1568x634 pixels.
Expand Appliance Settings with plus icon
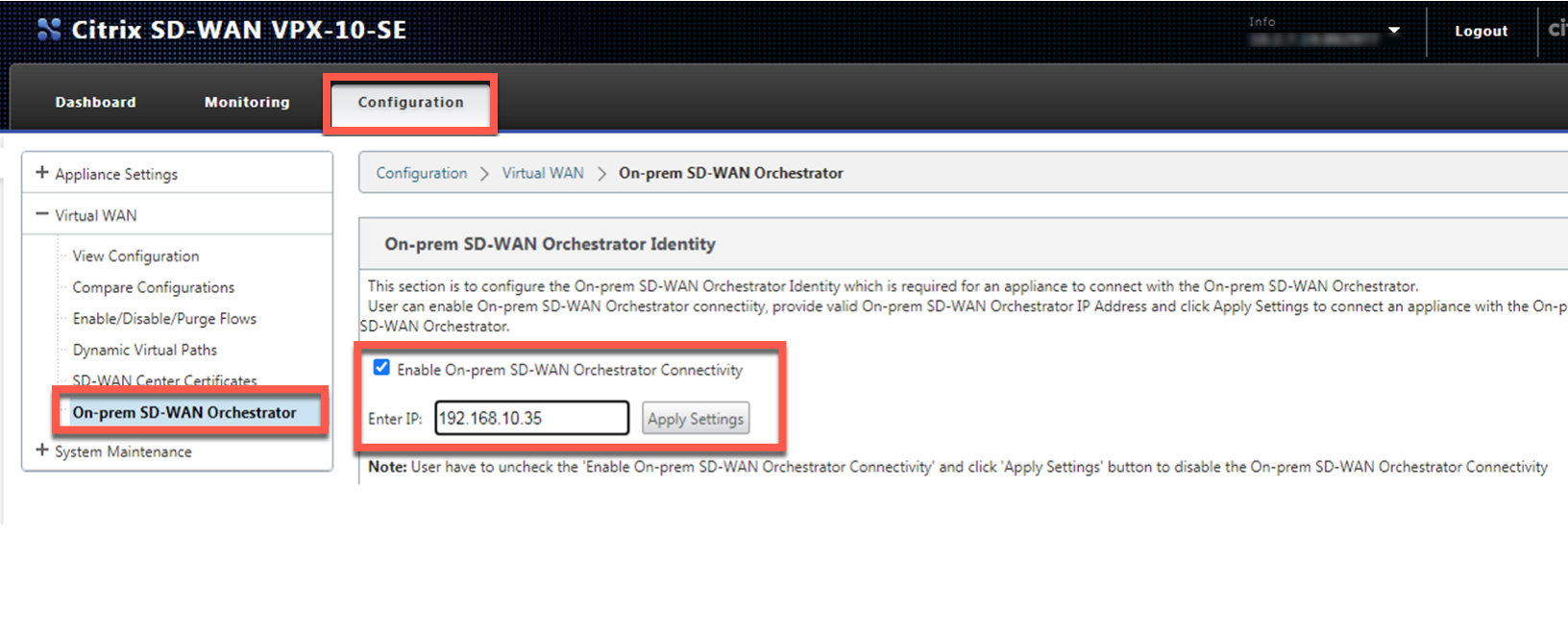[x=41, y=173]
